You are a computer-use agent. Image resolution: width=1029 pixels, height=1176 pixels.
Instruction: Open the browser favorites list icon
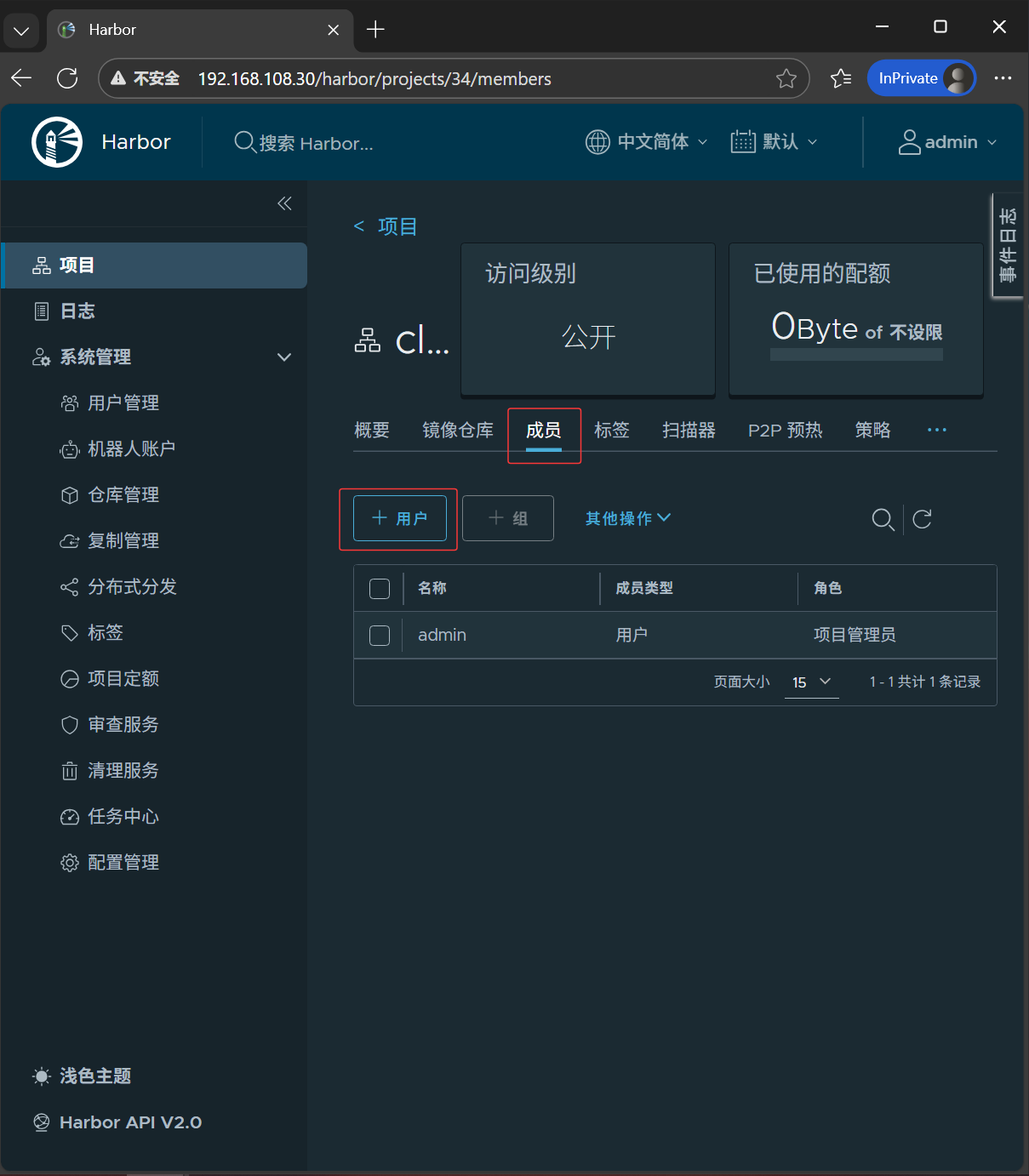point(841,78)
